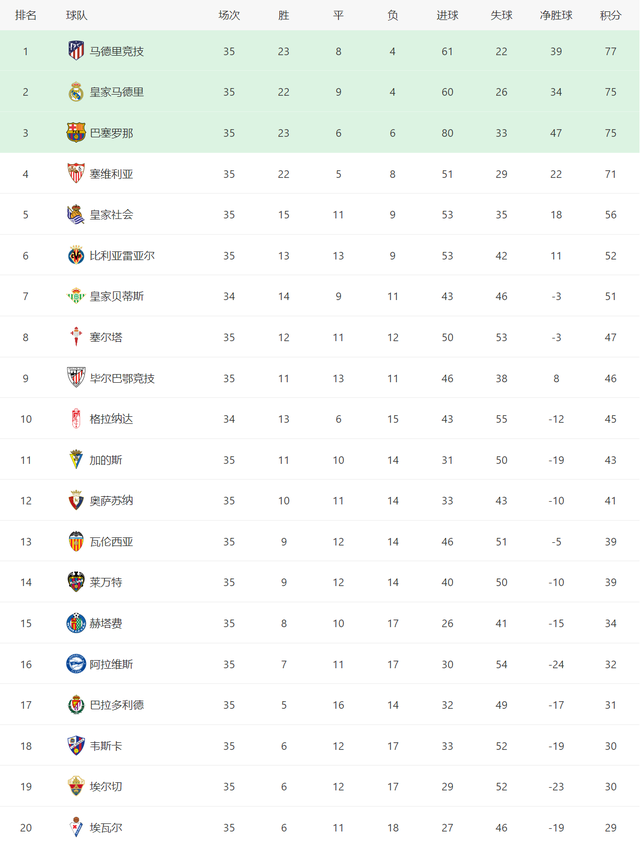
Task: Open the 塞尔塔 team link
Action: click(x=106, y=337)
